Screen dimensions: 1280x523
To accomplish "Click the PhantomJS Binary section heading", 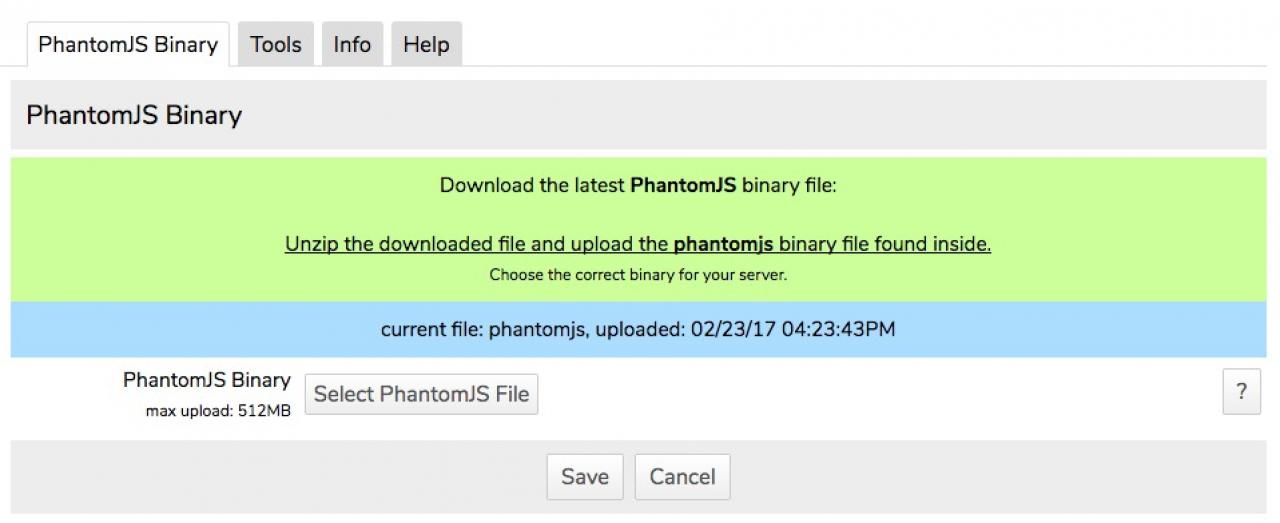I will [x=134, y=115].
